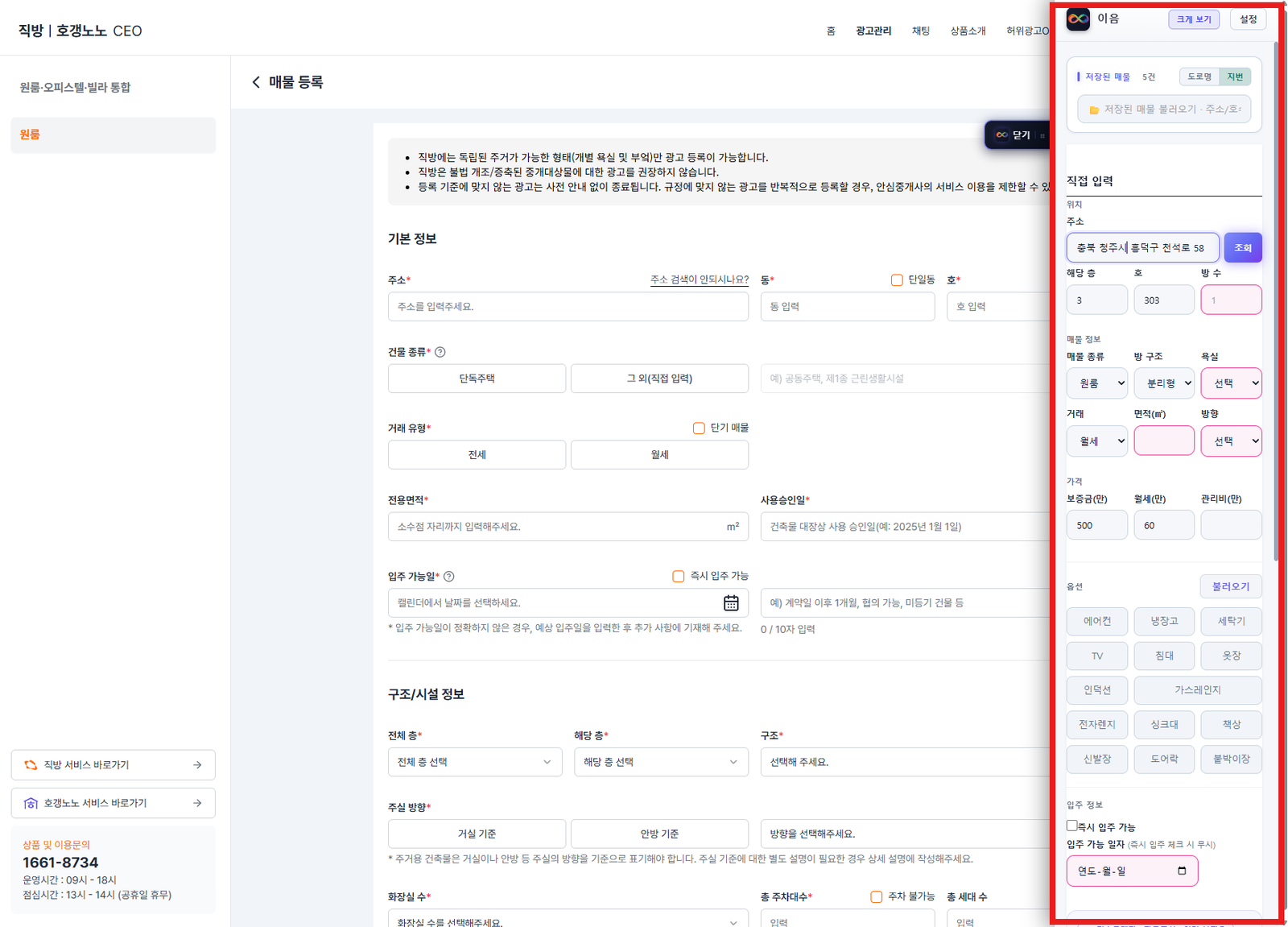Click the 면적(㎡) field in 이음 panel
This screenshot has height=927, width=1288.
point(1164,441)
